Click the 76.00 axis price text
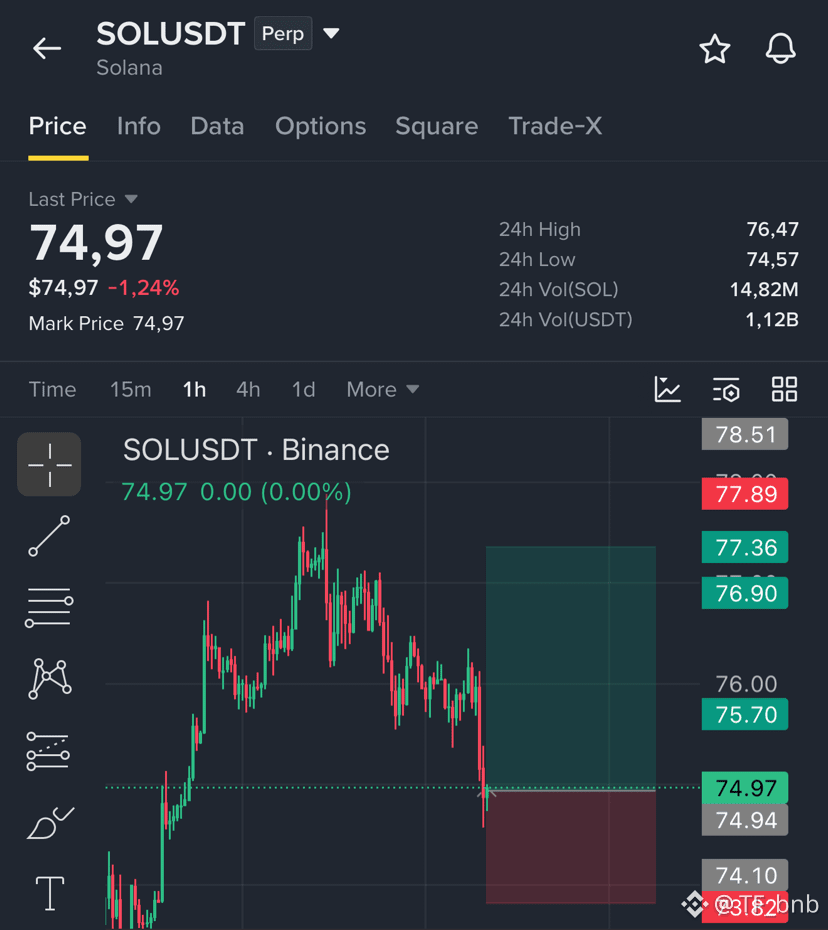The height and width of the screenshot is (930, 828). [x=746, y=684]
